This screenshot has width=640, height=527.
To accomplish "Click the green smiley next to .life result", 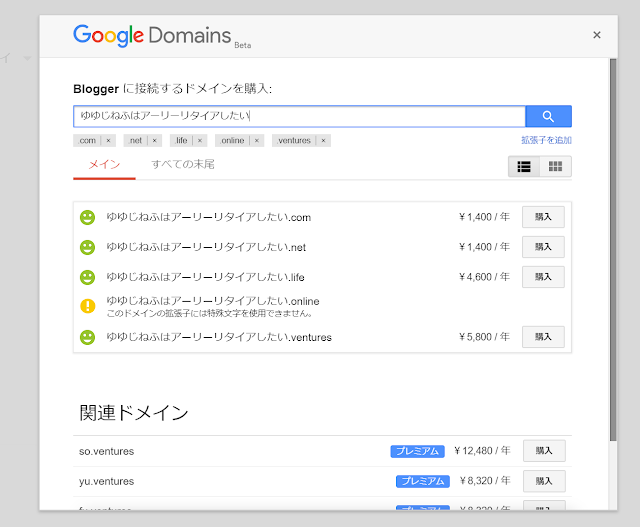I will click(87, 278).
